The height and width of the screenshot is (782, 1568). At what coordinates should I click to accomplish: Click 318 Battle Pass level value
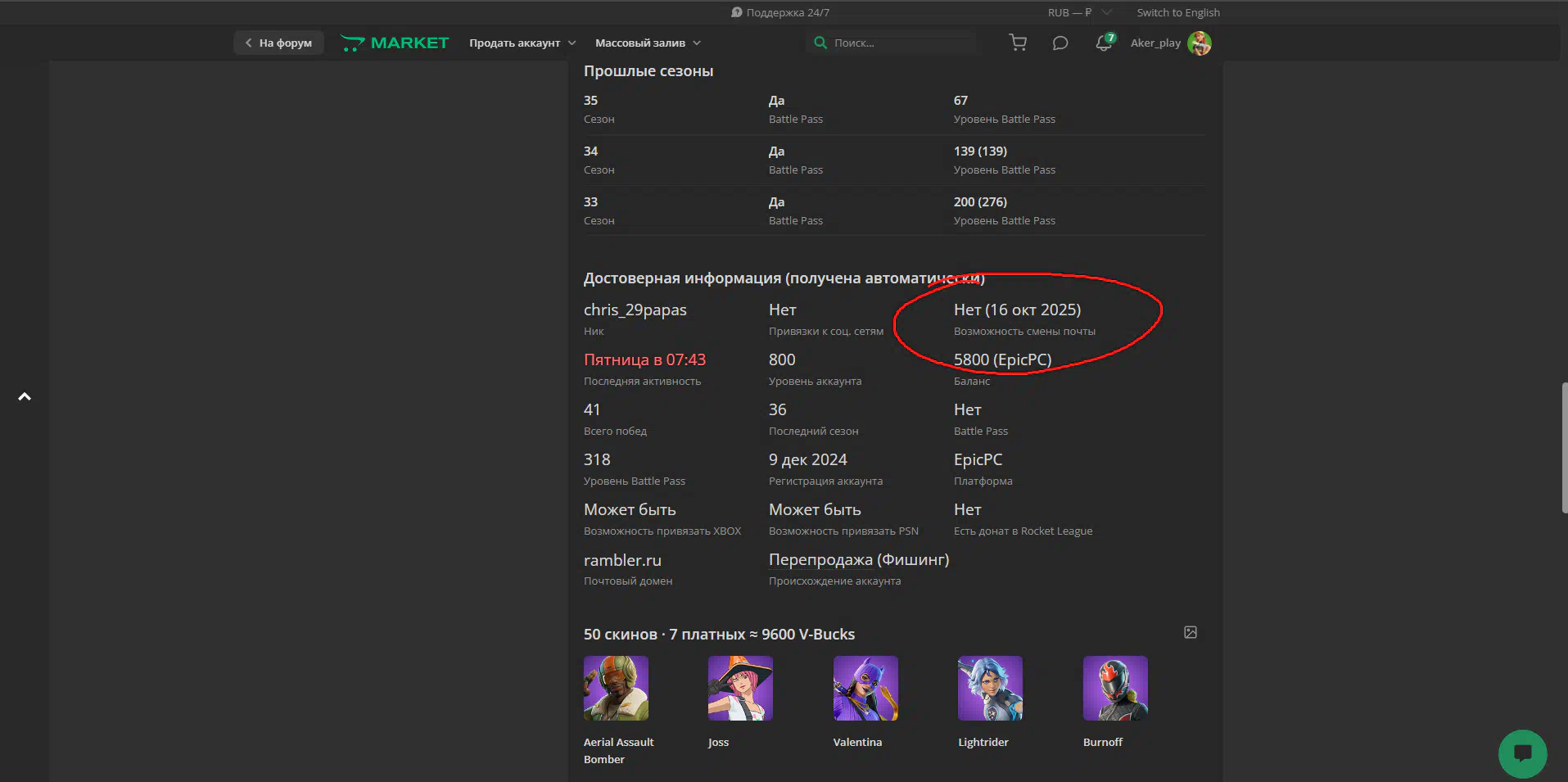tap(597, 459)
